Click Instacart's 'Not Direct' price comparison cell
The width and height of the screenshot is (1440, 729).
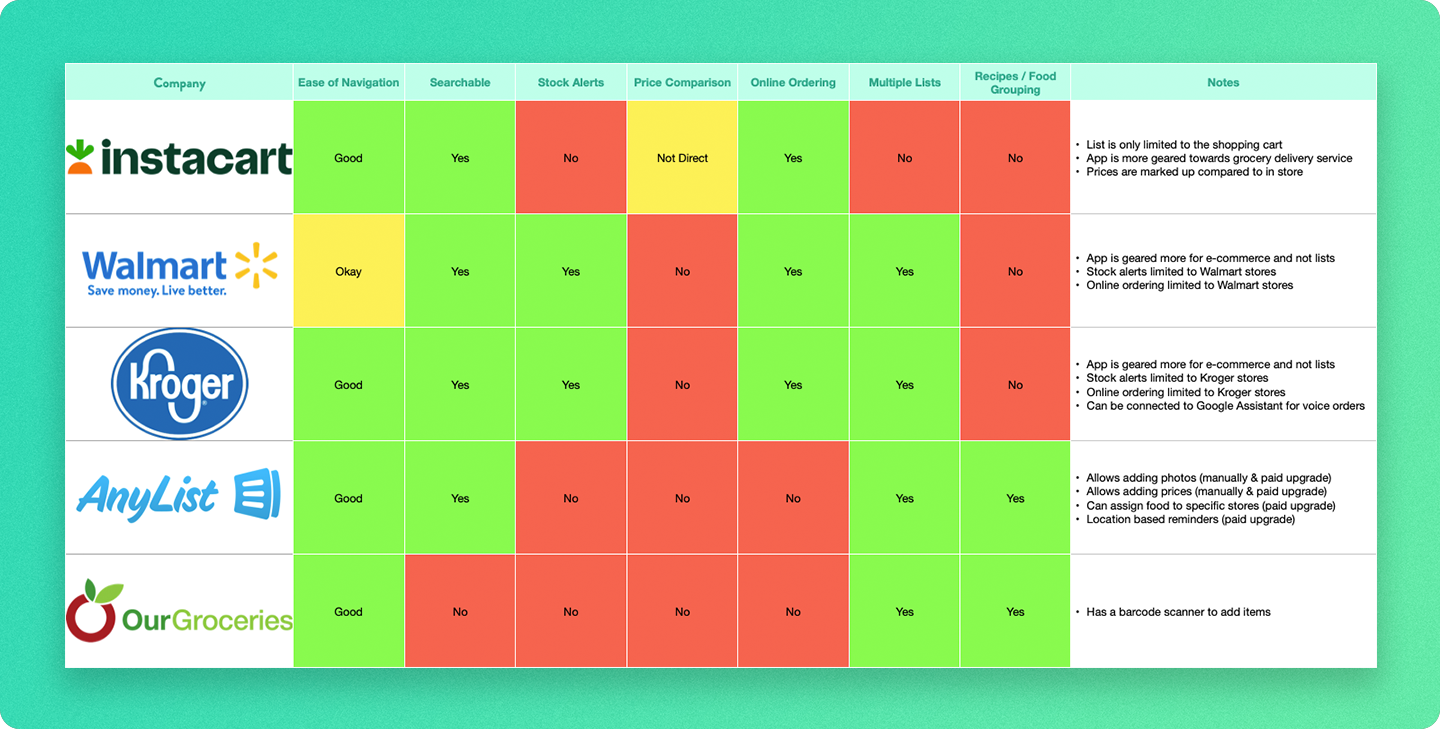coord(683,158)
